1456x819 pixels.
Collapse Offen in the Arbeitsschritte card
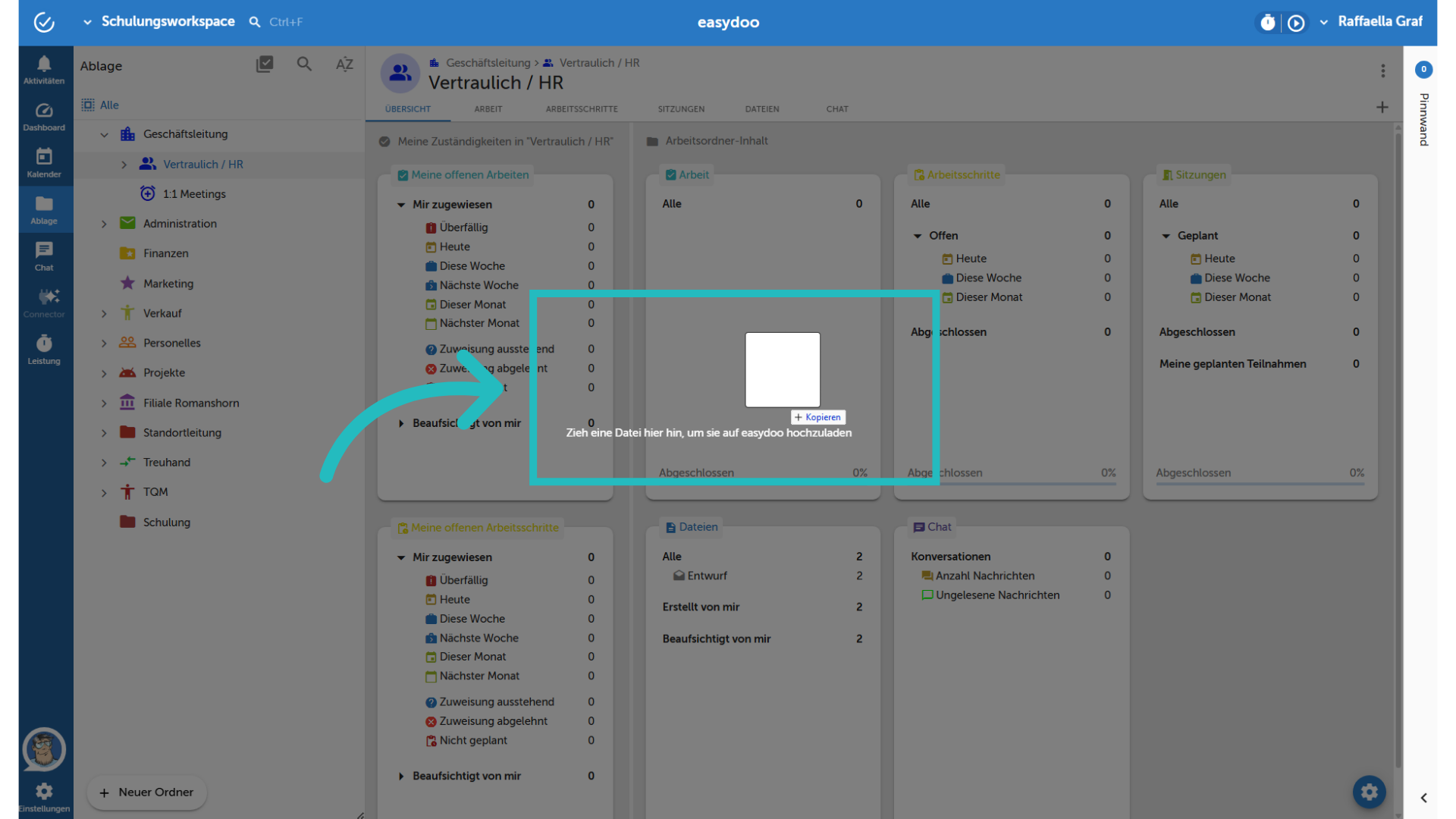(x=918, y=237)
